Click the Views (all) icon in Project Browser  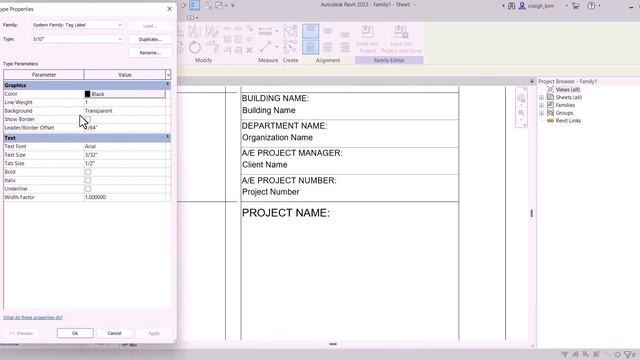click(550, 89)
